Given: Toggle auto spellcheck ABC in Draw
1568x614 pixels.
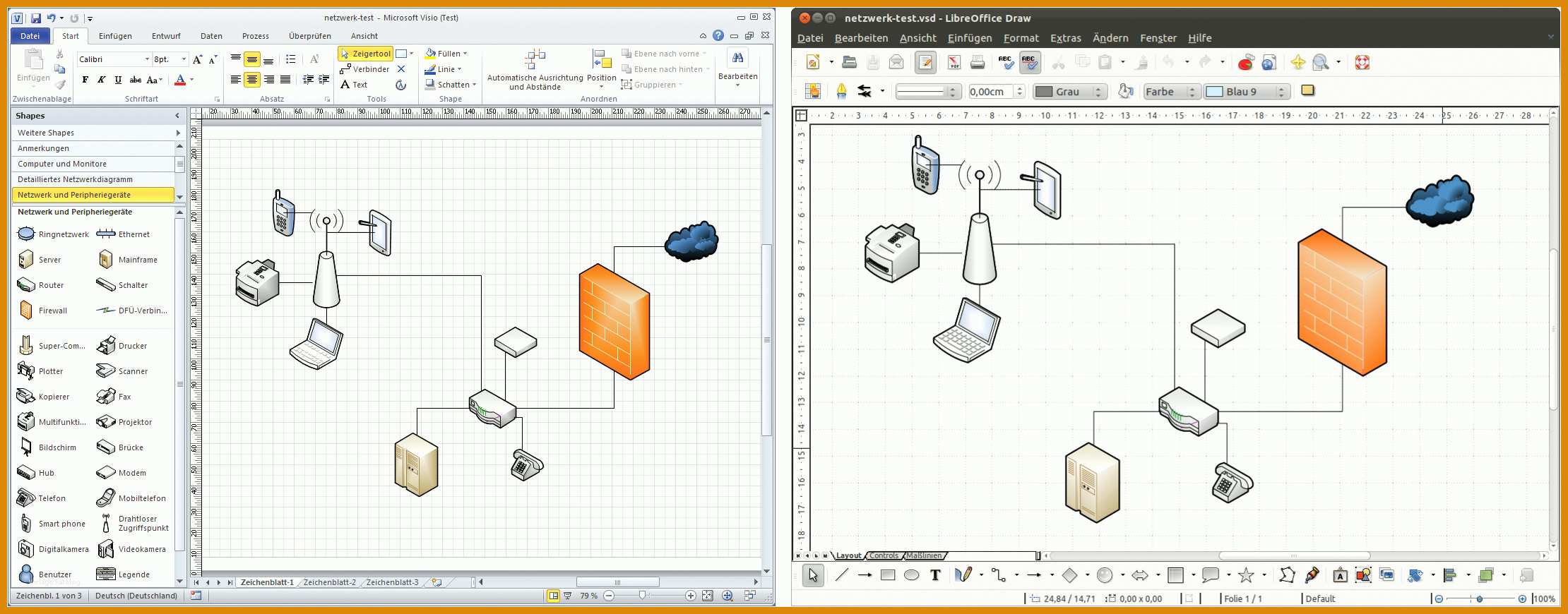Looking at the screenshot, I should tap(1030, 62).
